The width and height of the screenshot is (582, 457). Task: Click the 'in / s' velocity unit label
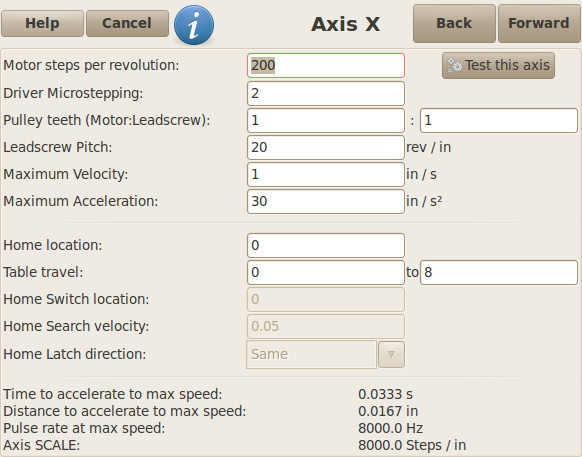(x=422, y=174)
